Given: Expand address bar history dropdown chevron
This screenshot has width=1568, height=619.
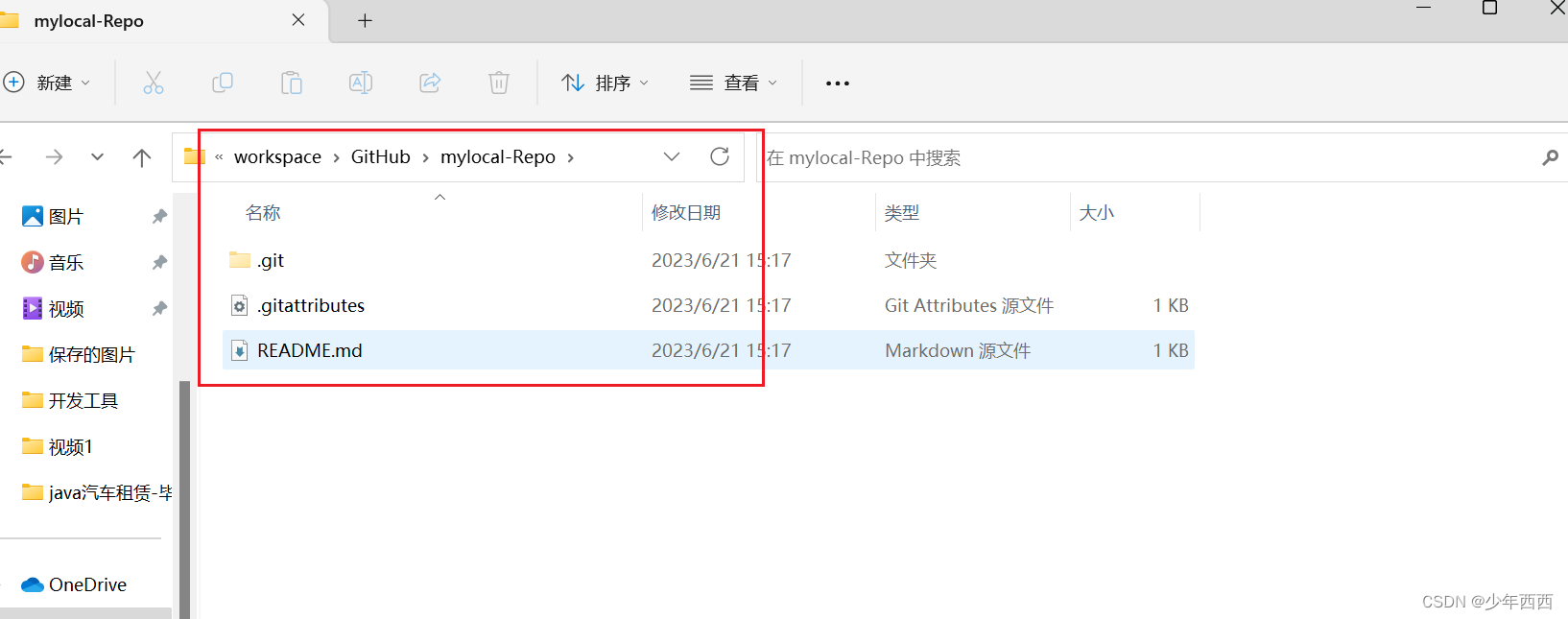Looking at the screenshot, I should pyautogui.click(x=672, y=156).
